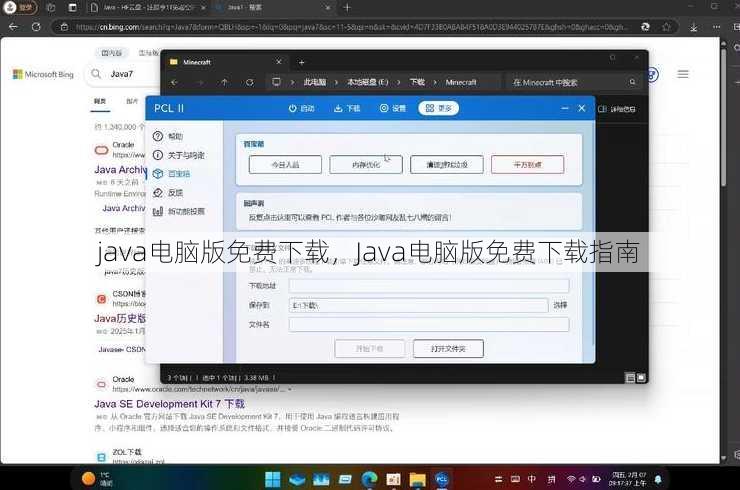Image resolution: width=740 pixels, height=490 pixels.
Task: Switch Explorer to details list view icon
Action: pyautogui.click(x=630, y=378)
